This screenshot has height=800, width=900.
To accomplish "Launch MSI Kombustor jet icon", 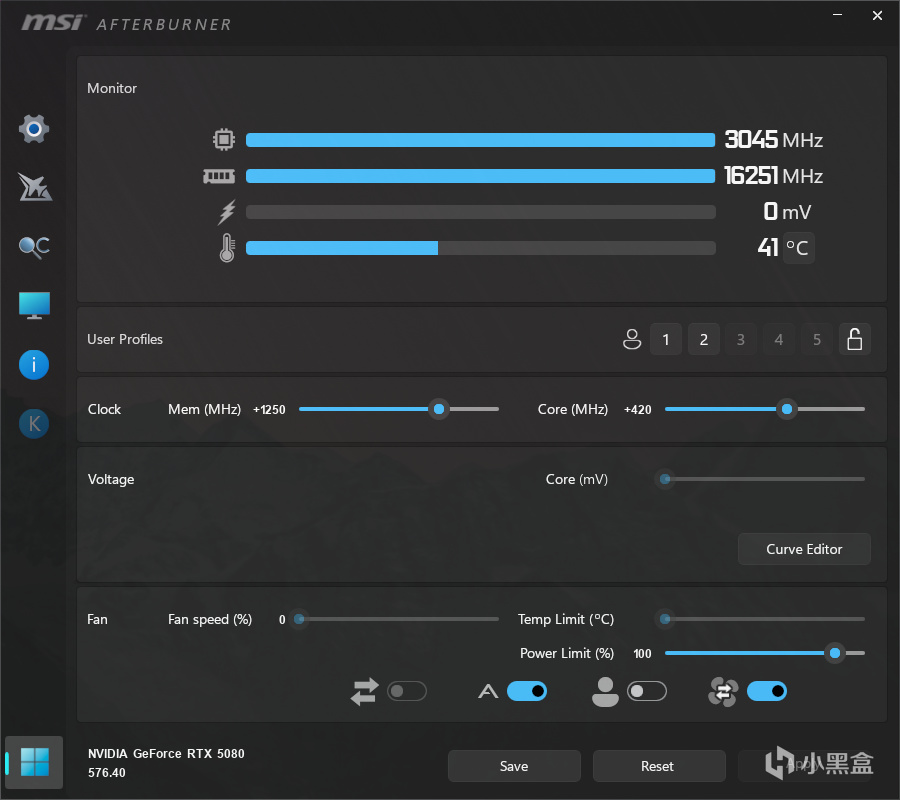I will point(34,187).
